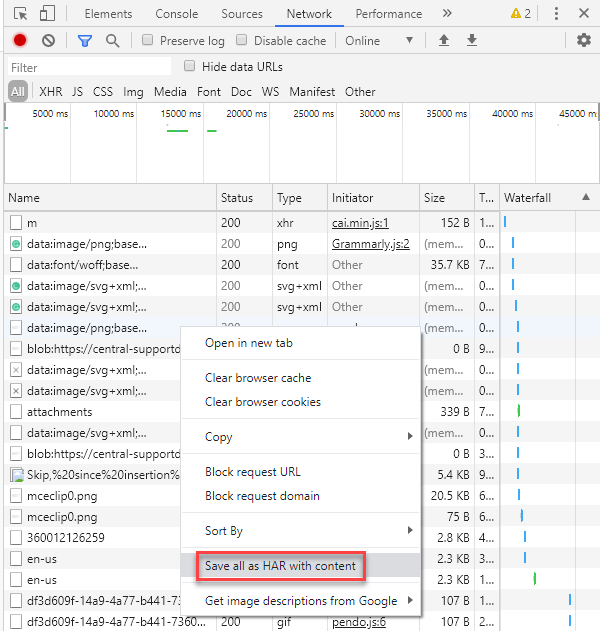Open the Online throttling dropdown
Screen dimensions: 600x631
[378, 41]
